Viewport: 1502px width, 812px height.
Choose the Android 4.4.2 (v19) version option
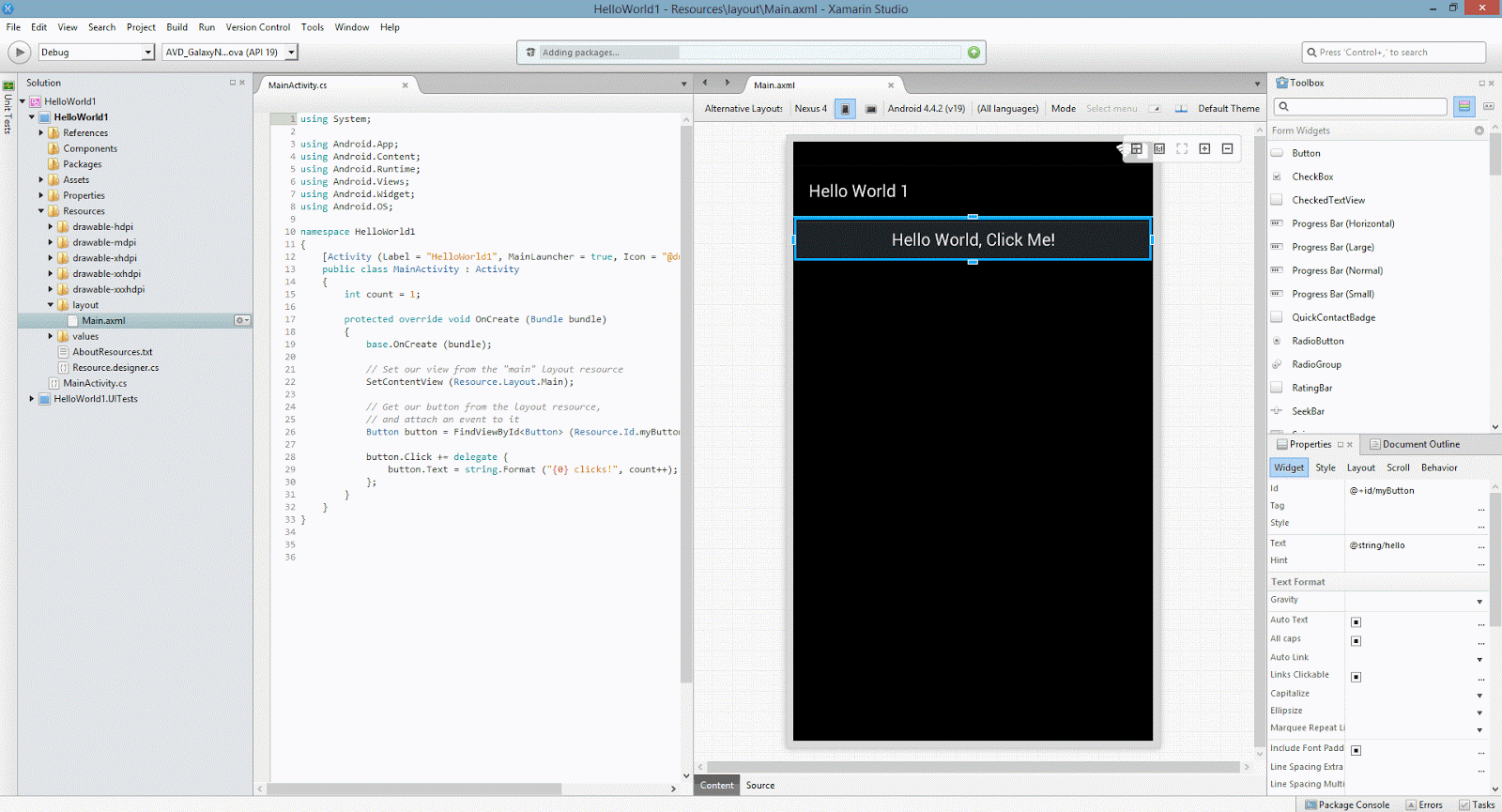(927, 109)
